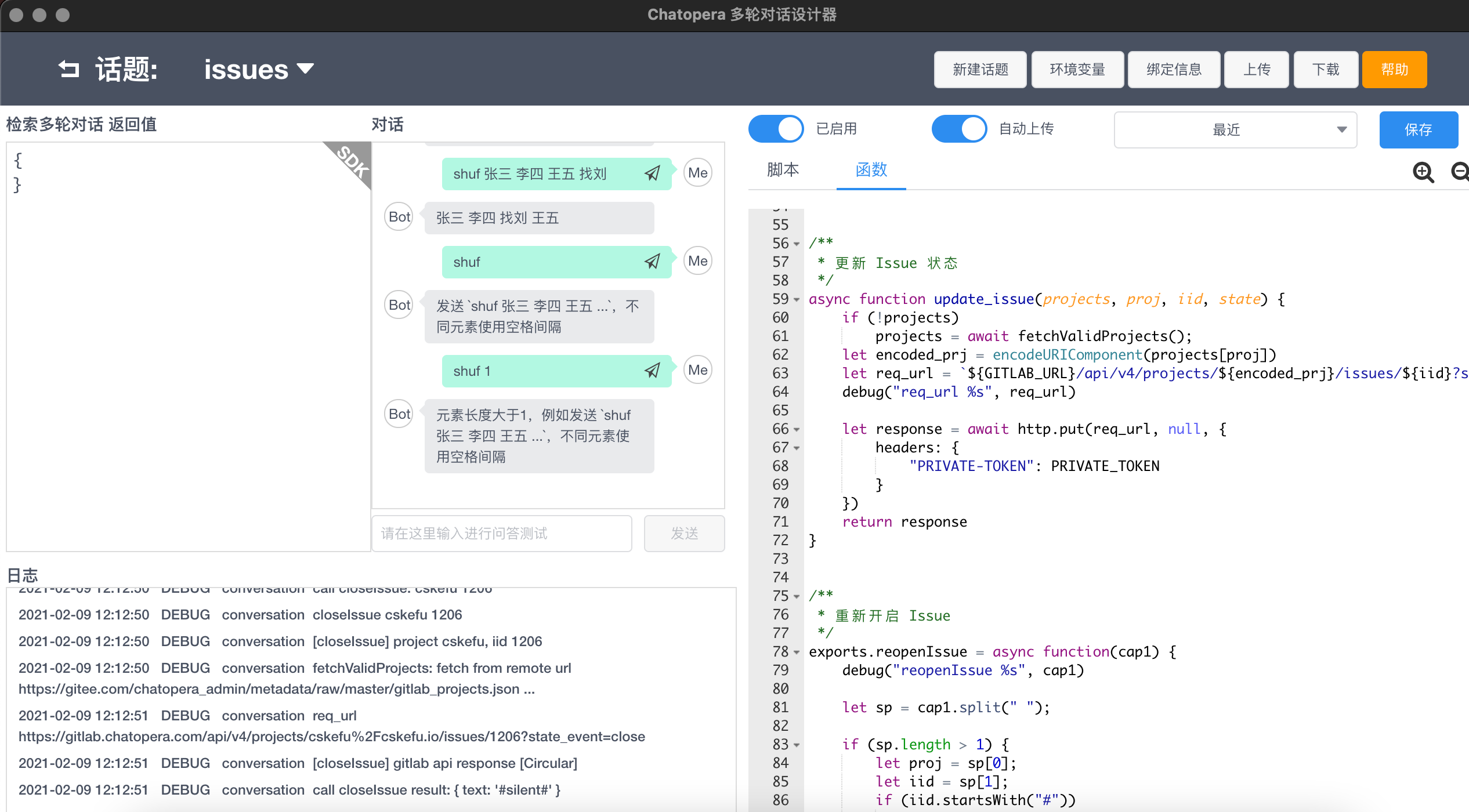Viewport: 1469px width, 812px height.
Task: Open 绑定信息 dialog
Action: 1174,70
